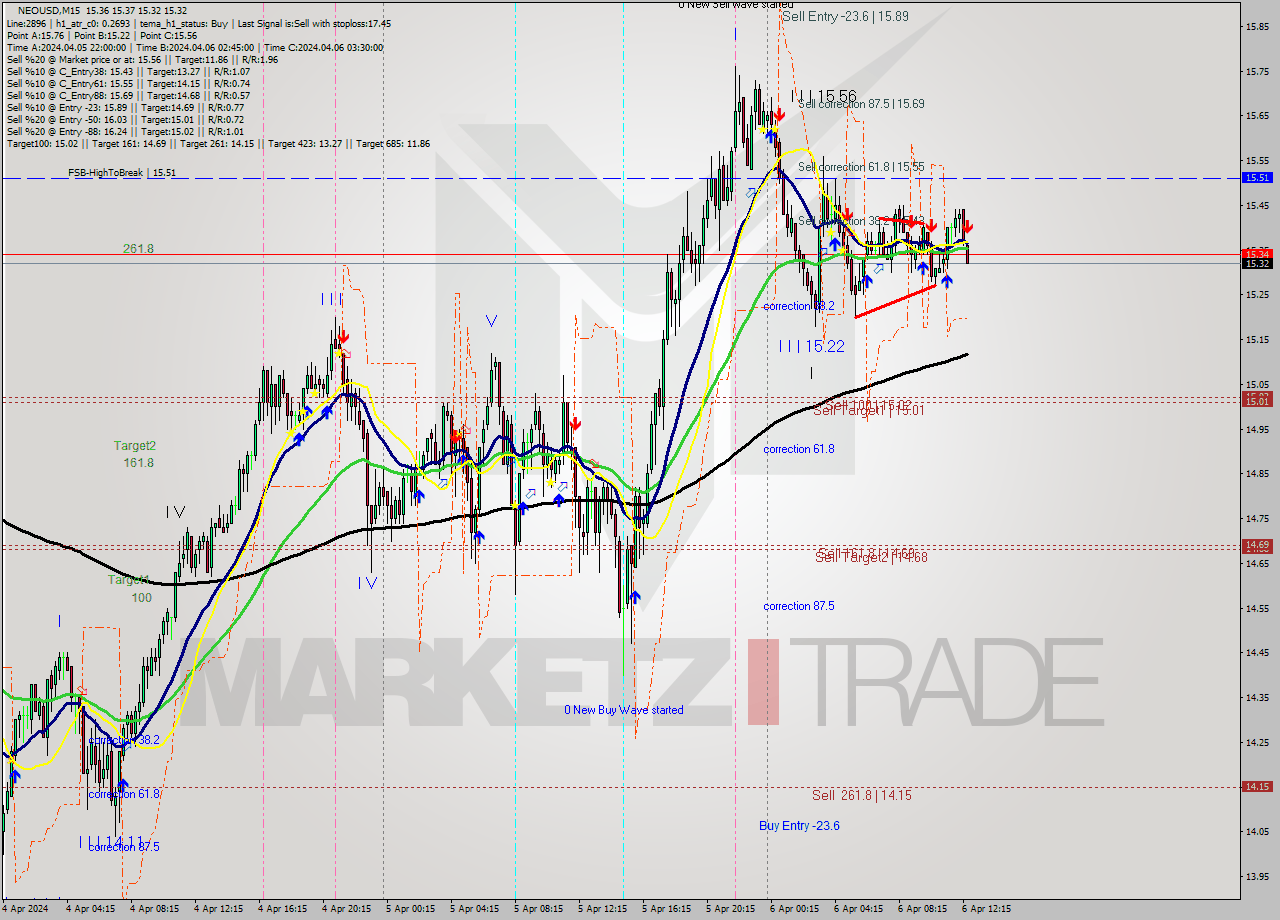The height and width of the screenshot is (920, 1280).
Task: Select the 15.15 price axis value
Action: coord(1257,340)
